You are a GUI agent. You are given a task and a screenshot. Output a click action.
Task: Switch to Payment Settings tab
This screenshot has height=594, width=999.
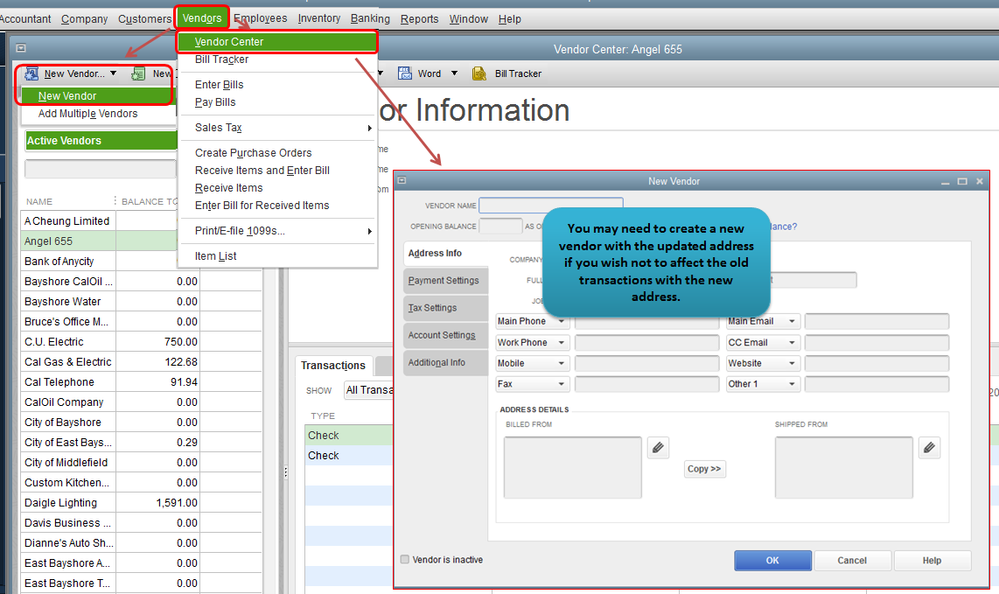446,280
